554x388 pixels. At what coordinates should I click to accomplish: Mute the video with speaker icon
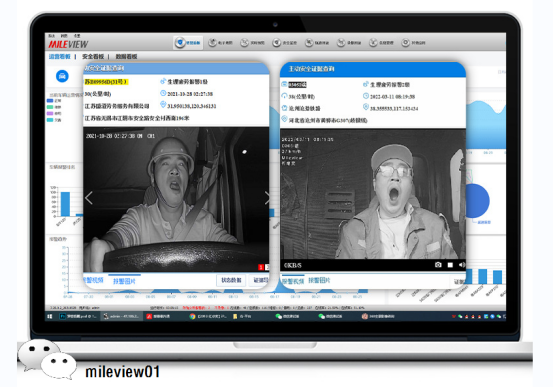pos(462,265)
